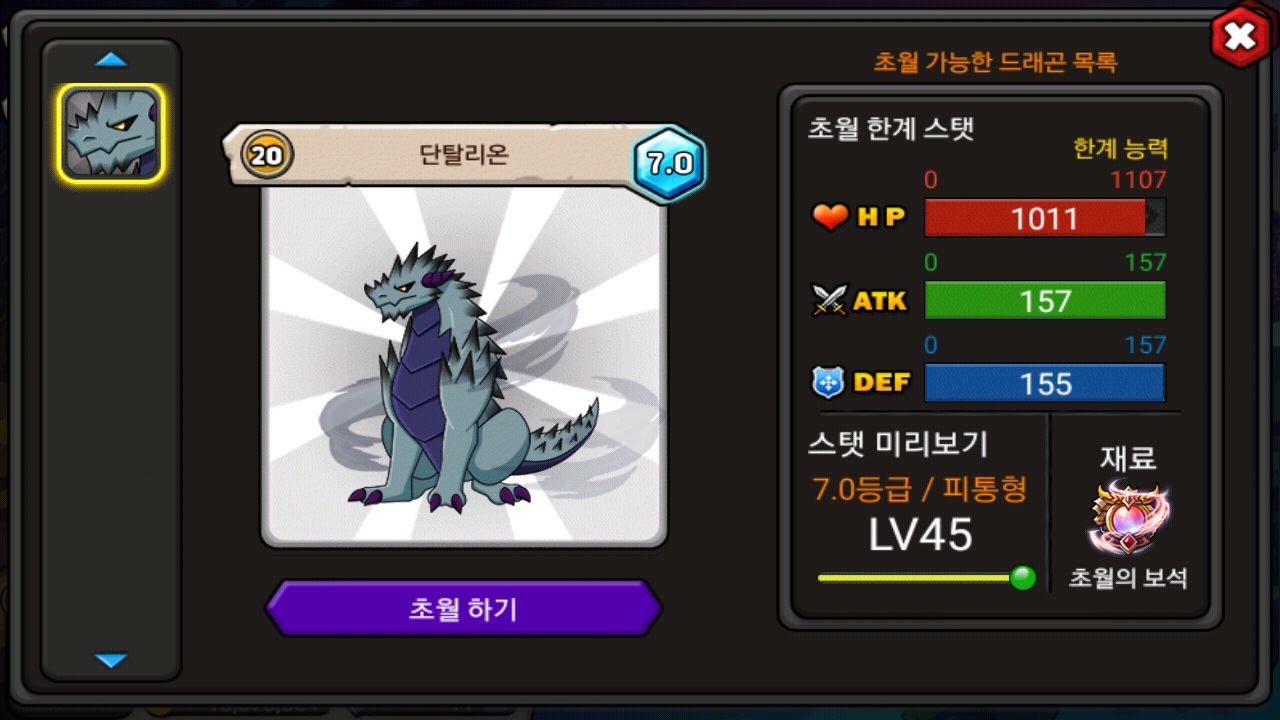
Task: Click the 7.0등급 / 피통형 orange text
Action: pos(919,489)
